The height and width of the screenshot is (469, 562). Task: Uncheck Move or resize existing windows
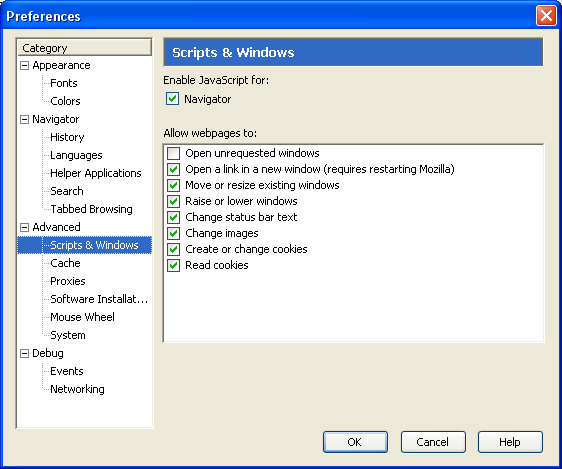(x=173, y=185)
